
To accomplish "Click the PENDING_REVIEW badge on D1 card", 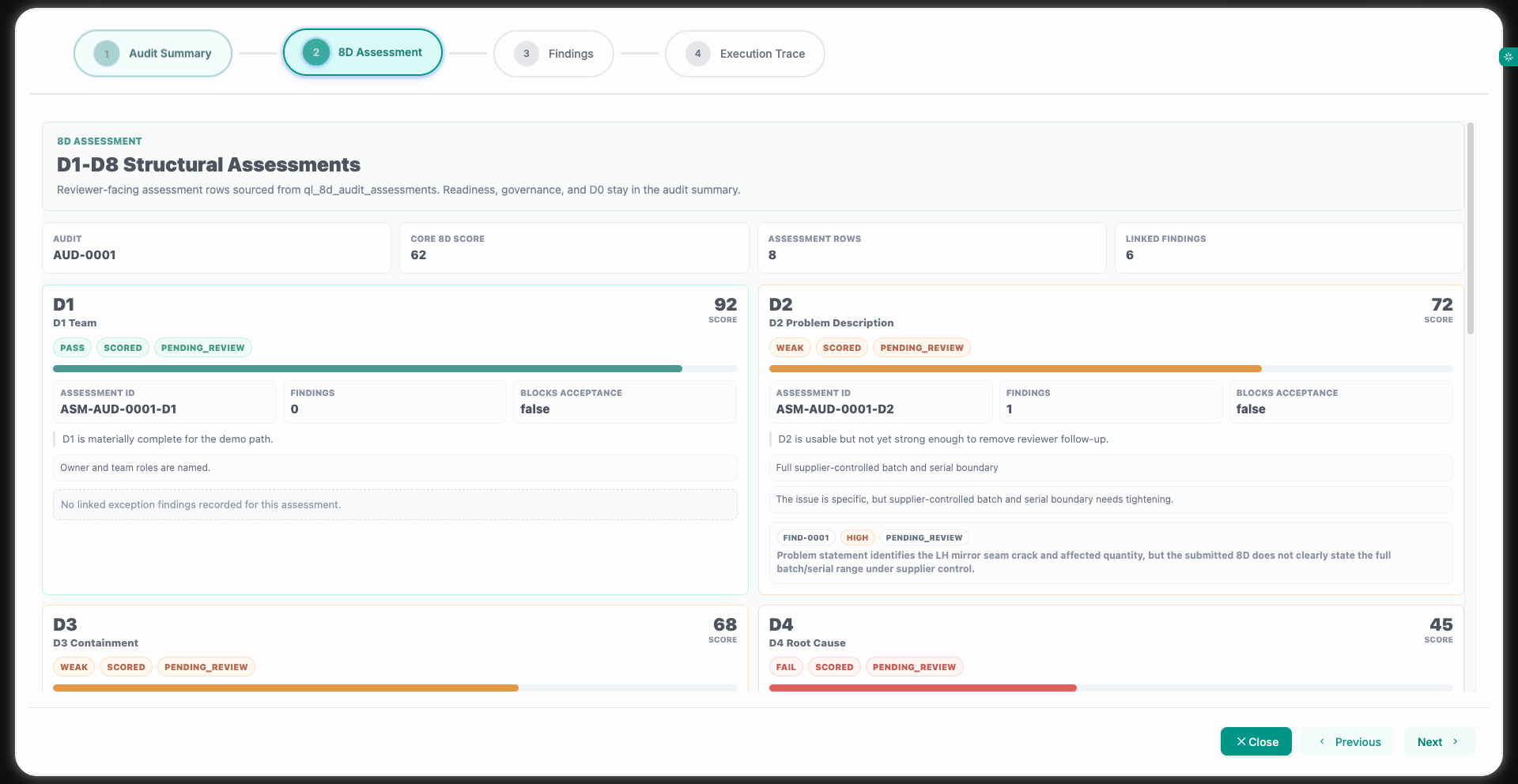I will [202, 348].
